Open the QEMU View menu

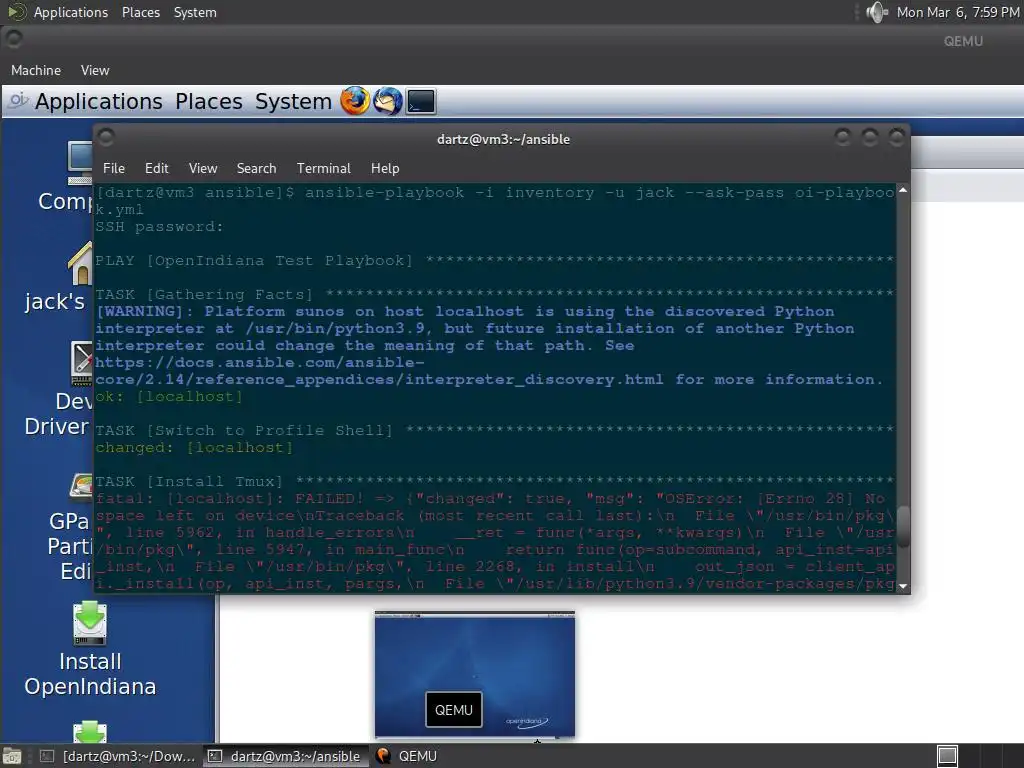[95, 70]
